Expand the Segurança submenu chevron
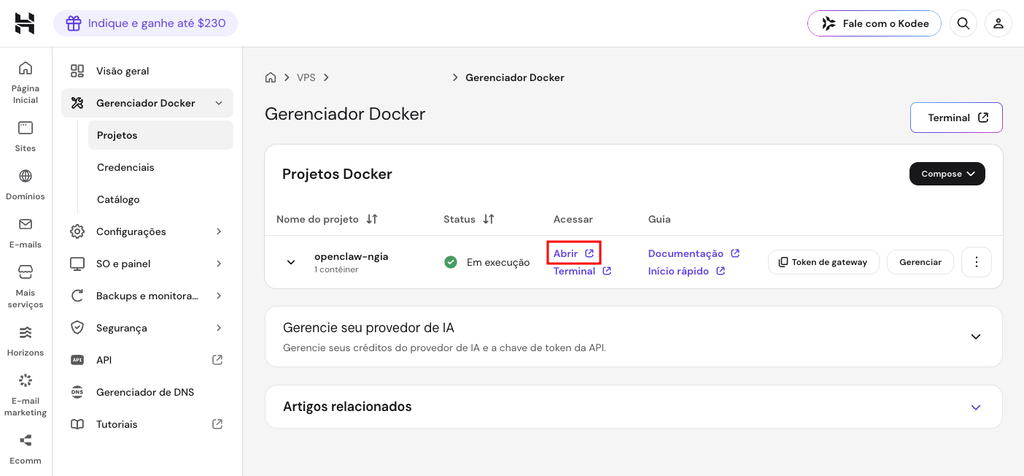The width and height of the screenshot is (1024, 476). click(x=219, y=328)
